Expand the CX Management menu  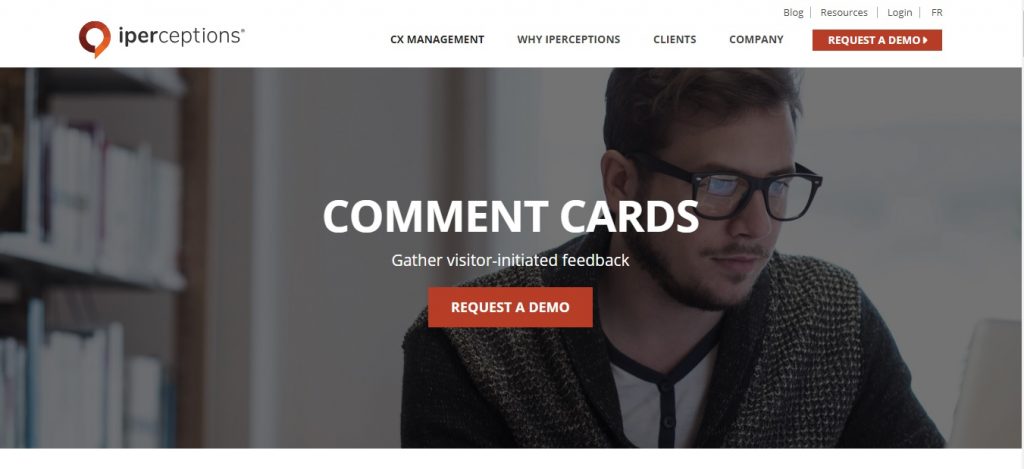click(x=437, y=40)
